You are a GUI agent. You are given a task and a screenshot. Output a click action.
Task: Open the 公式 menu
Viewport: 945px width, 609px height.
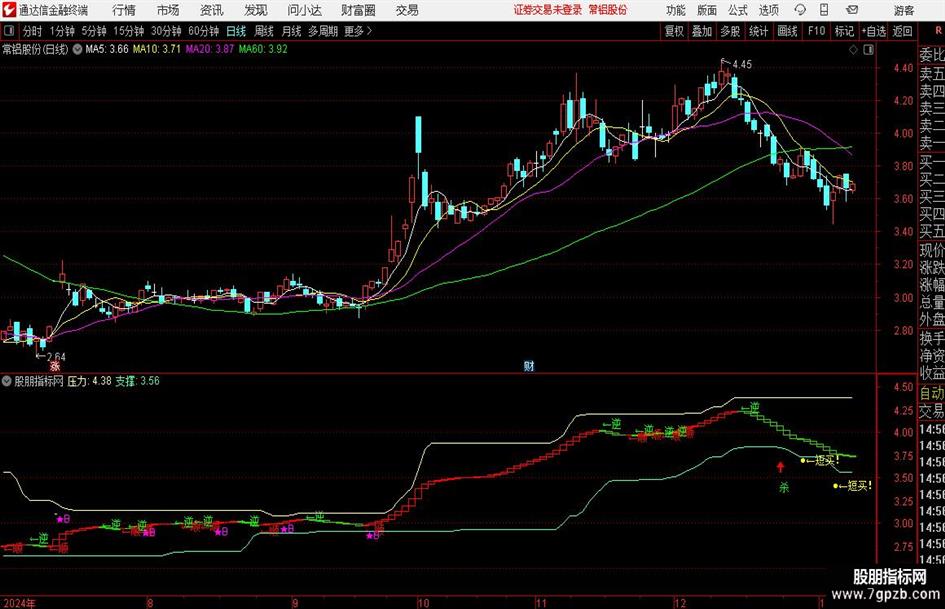click(738, 10)
